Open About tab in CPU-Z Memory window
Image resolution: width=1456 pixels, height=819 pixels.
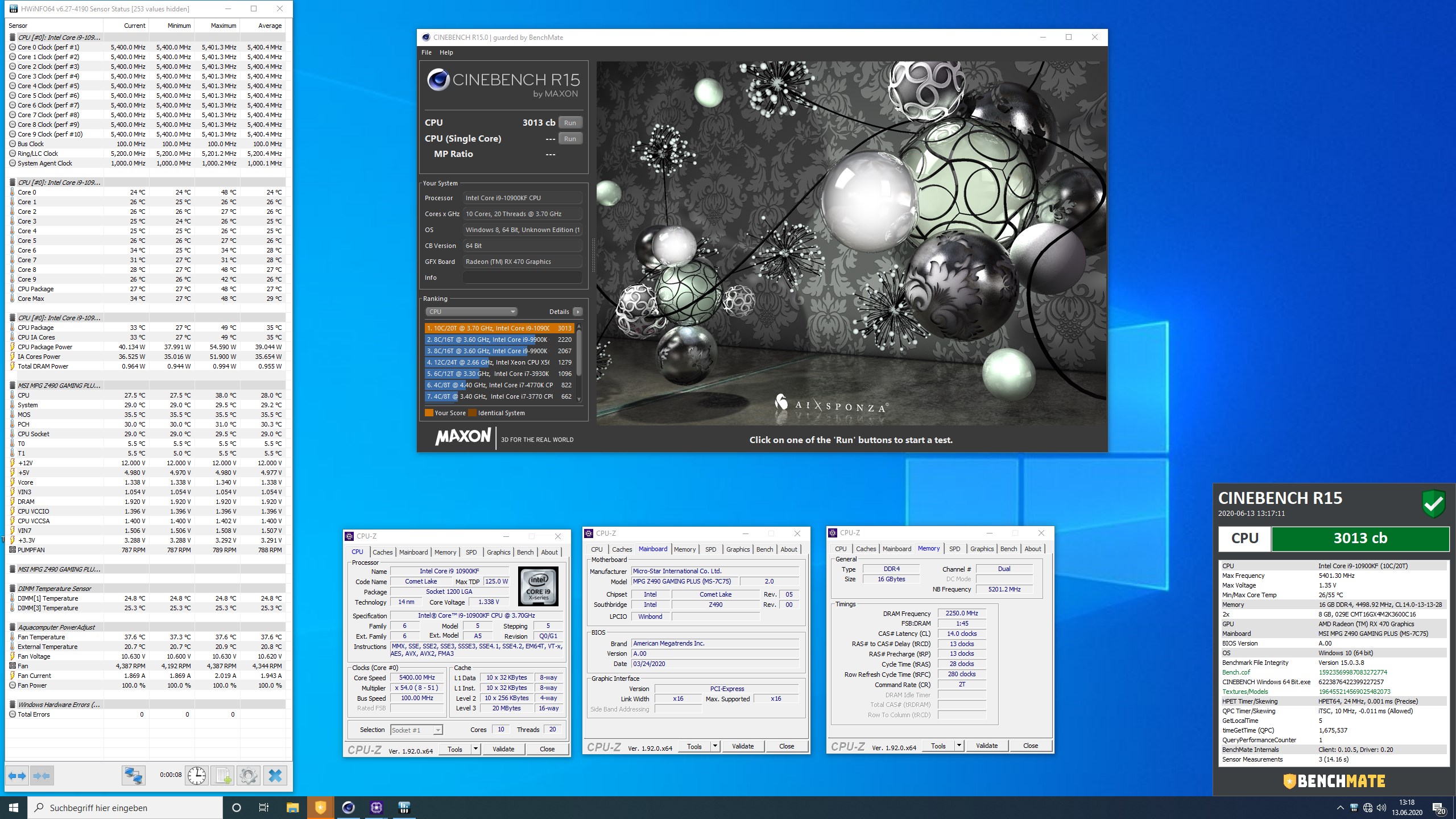tap(1033, 549)
